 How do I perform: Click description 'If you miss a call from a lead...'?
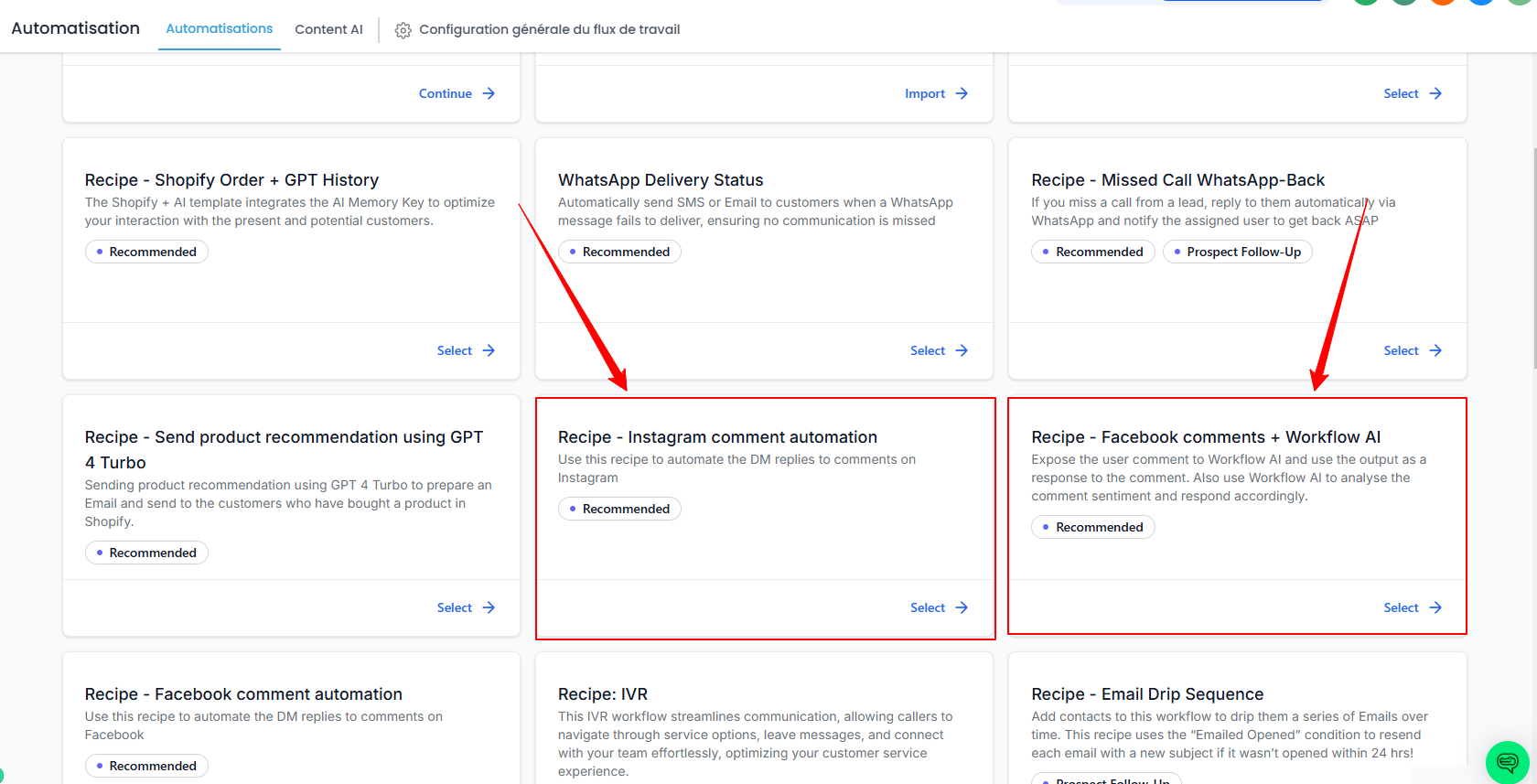tap(1213, 211)
